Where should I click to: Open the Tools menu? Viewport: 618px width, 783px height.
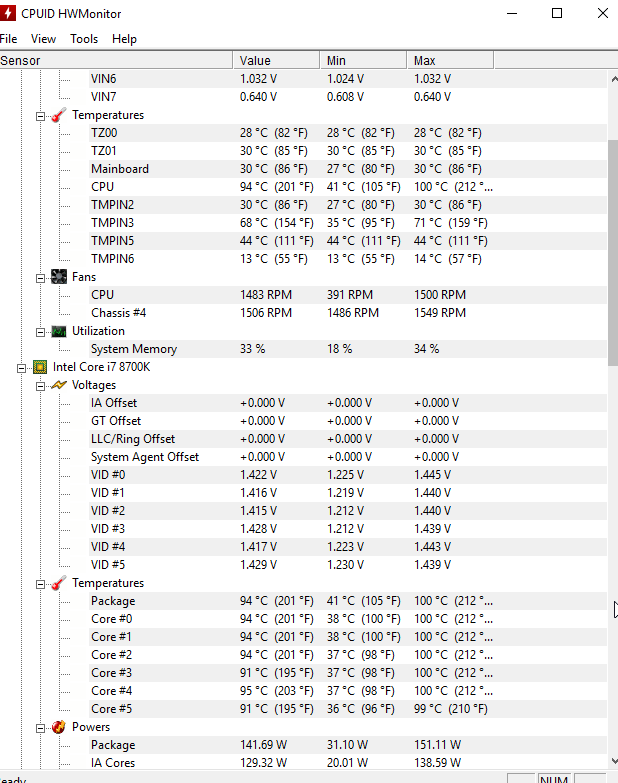84,39
